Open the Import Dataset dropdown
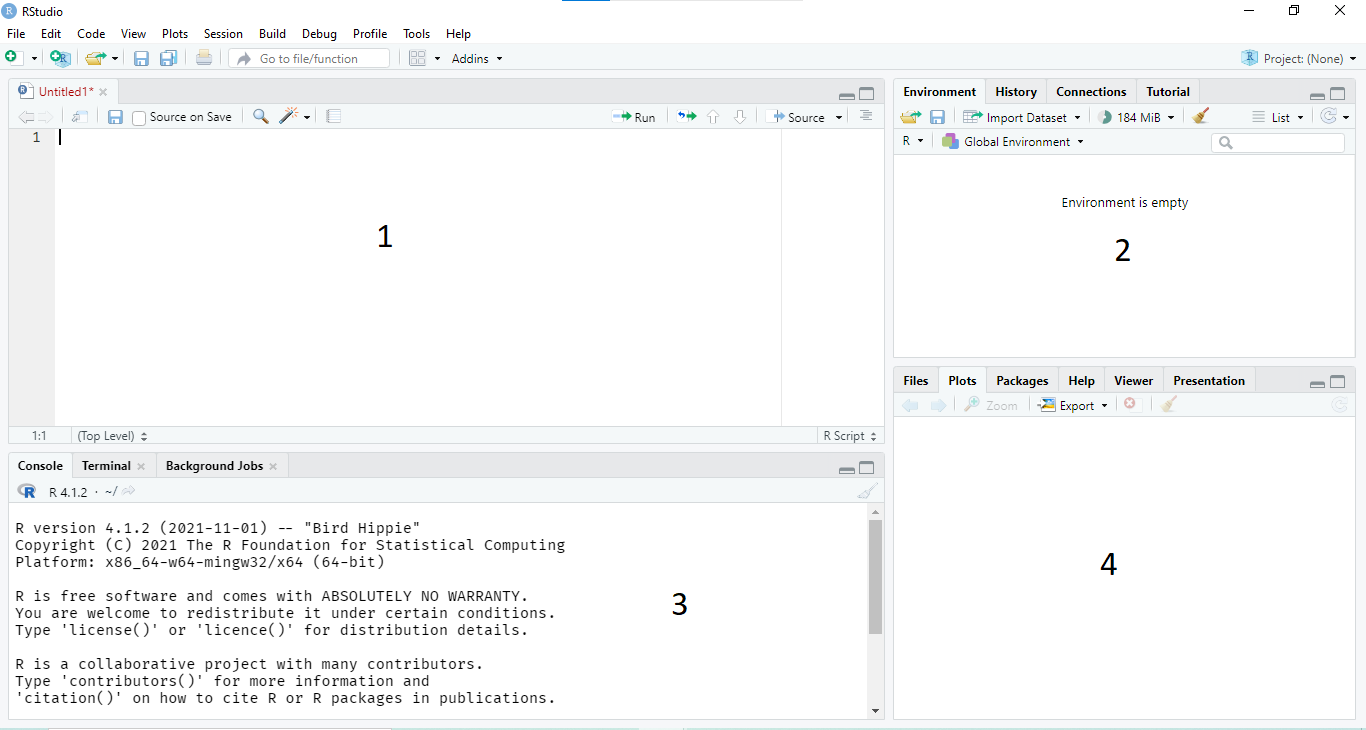 (x=1022, y=117)
